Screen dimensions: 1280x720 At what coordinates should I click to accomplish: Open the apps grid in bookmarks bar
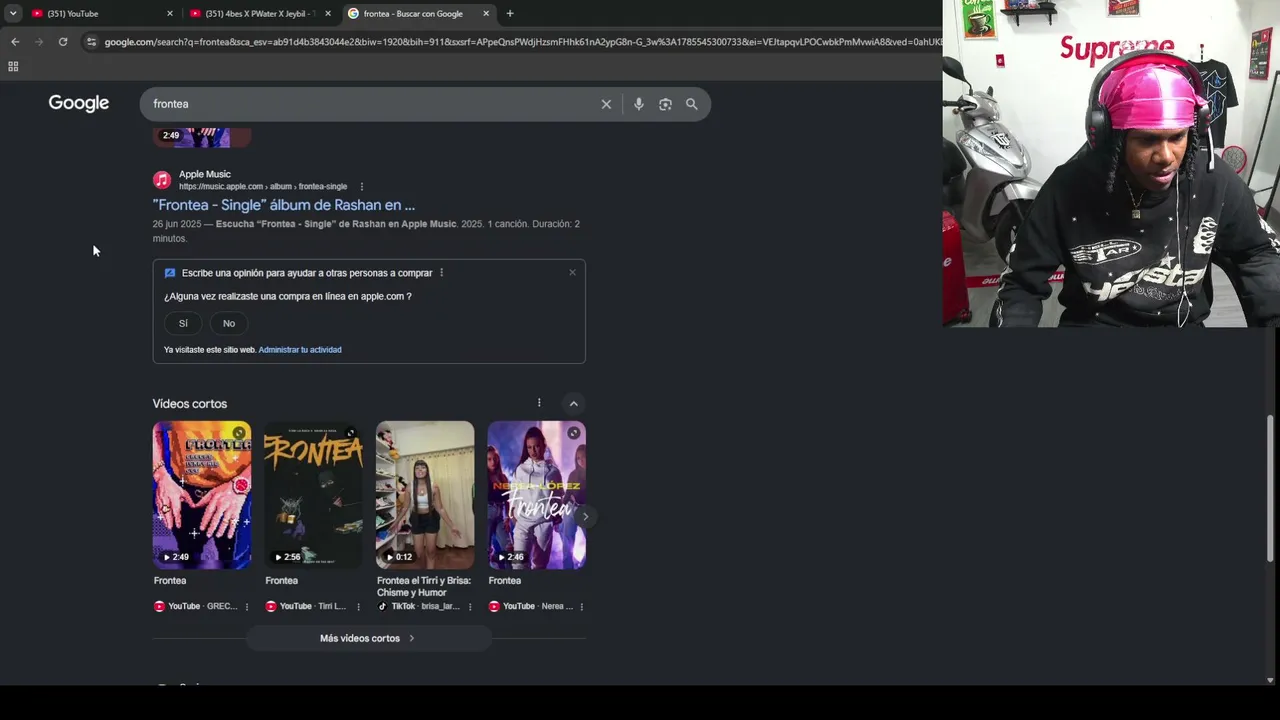coord(13,67)
